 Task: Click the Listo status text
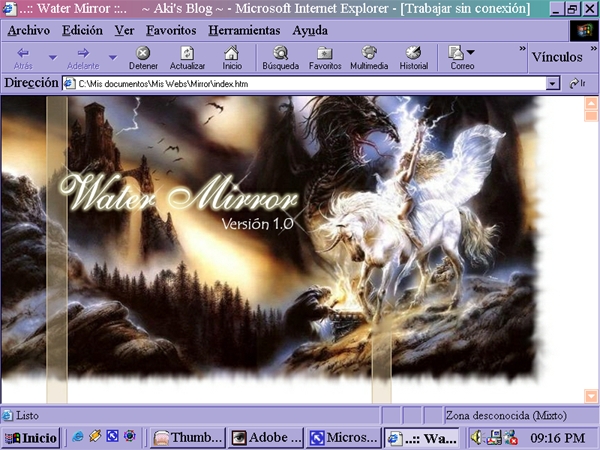27,416
